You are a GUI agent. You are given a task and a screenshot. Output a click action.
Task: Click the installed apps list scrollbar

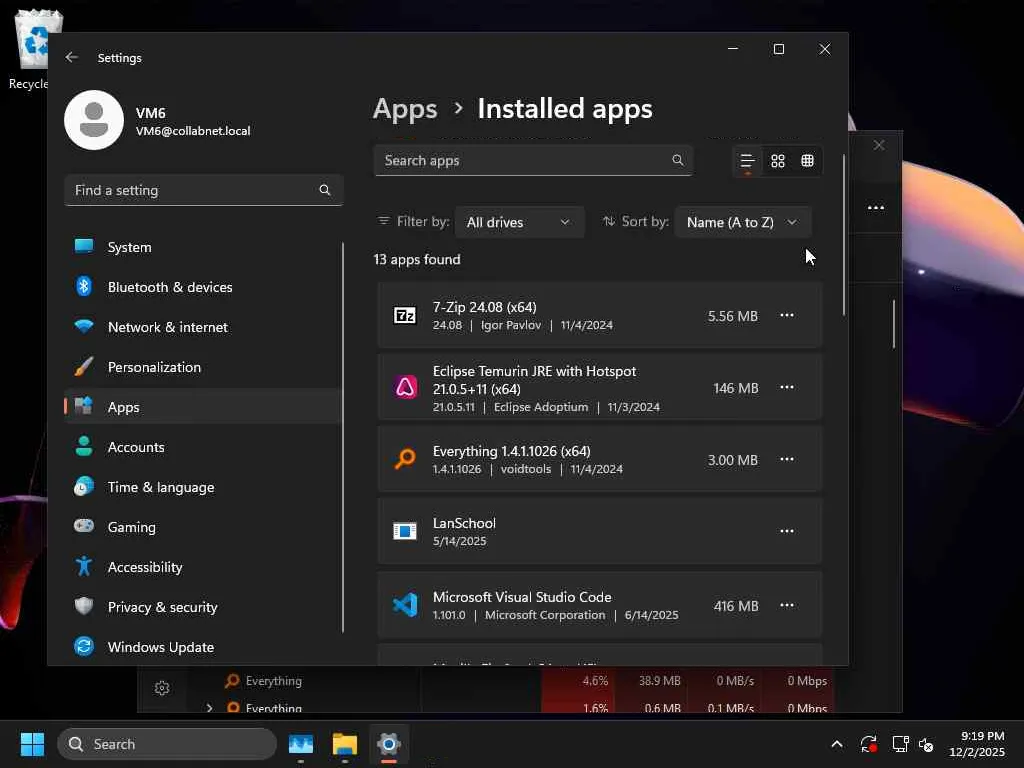tap(844, 235)
